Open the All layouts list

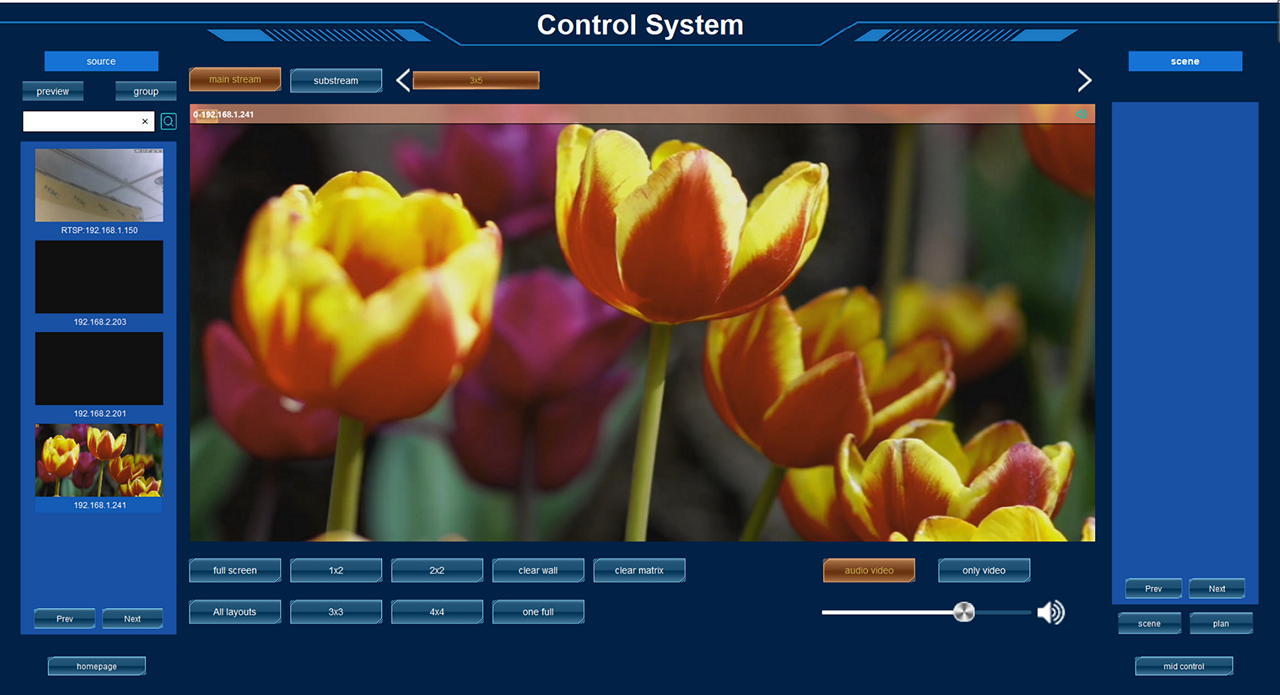point(235,611)
